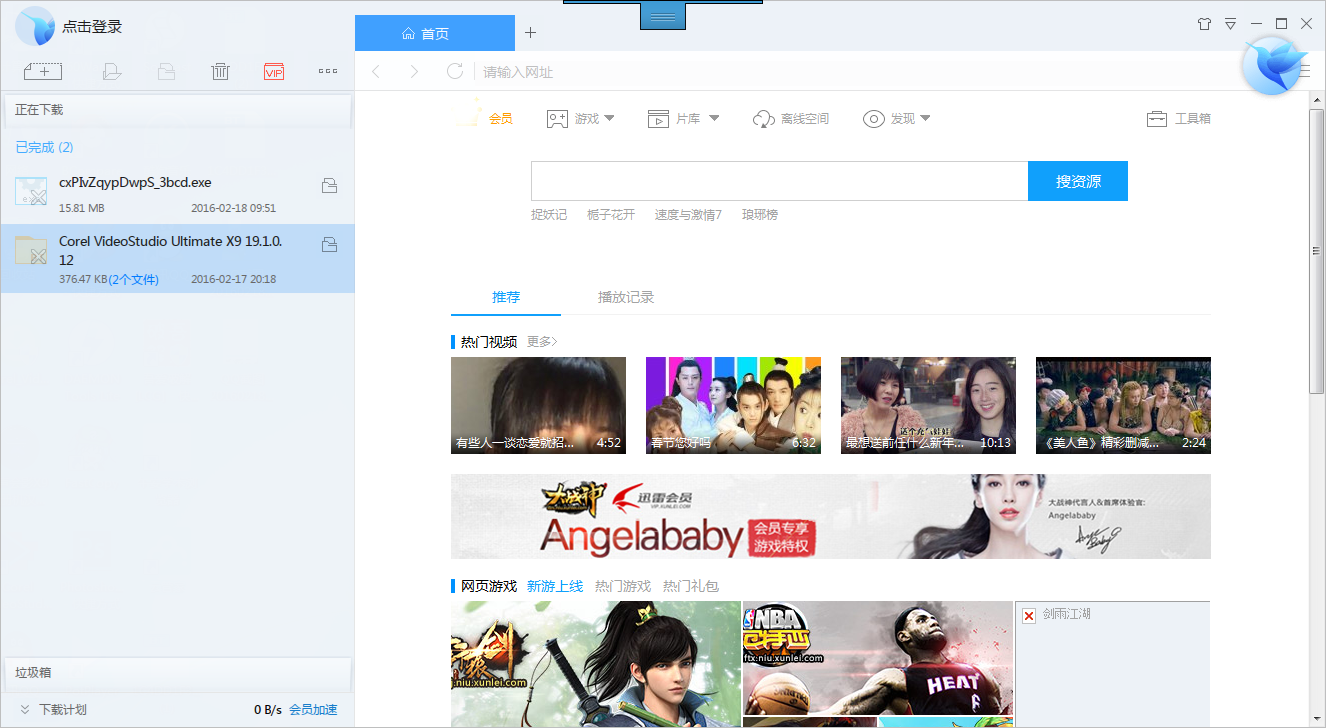Click the browser back arrow
The image size is (1326, 728).
376,71
